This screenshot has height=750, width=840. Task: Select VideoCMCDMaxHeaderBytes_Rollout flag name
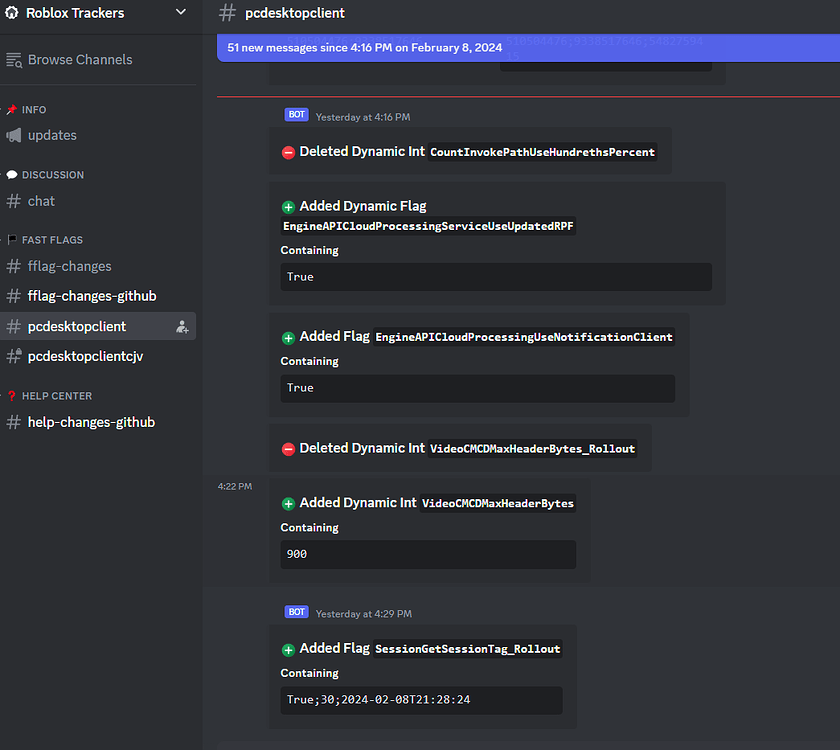532,448
